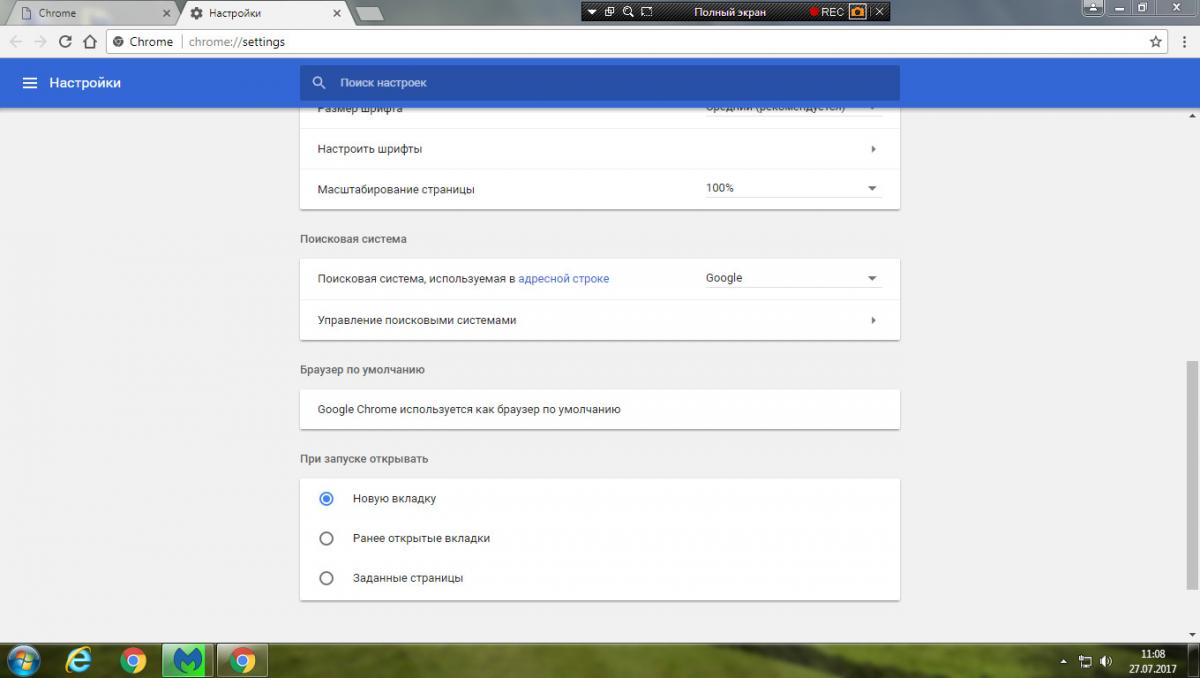This screenshot has height=678, width=1200.
Task: Open the Google search engine dropdown
Action: coord(792,279)
